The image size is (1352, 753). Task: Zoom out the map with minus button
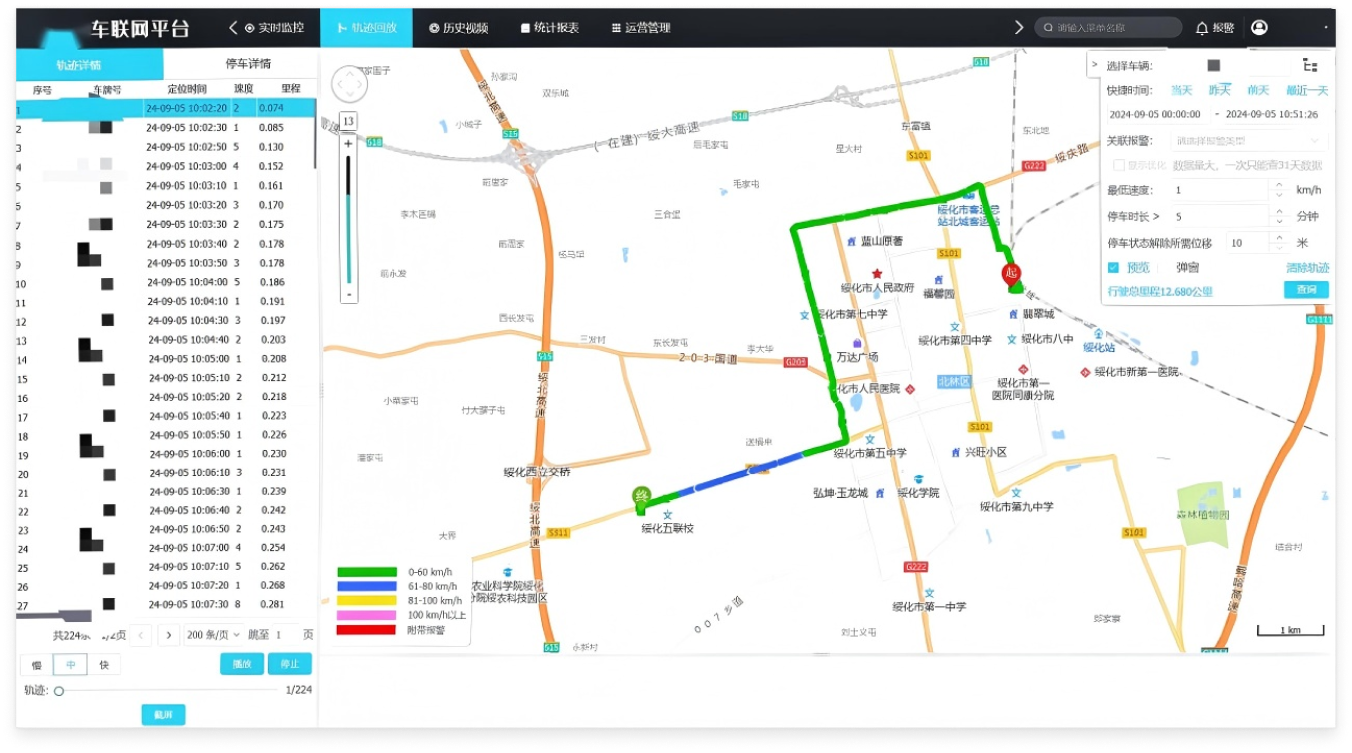(348, 294)
